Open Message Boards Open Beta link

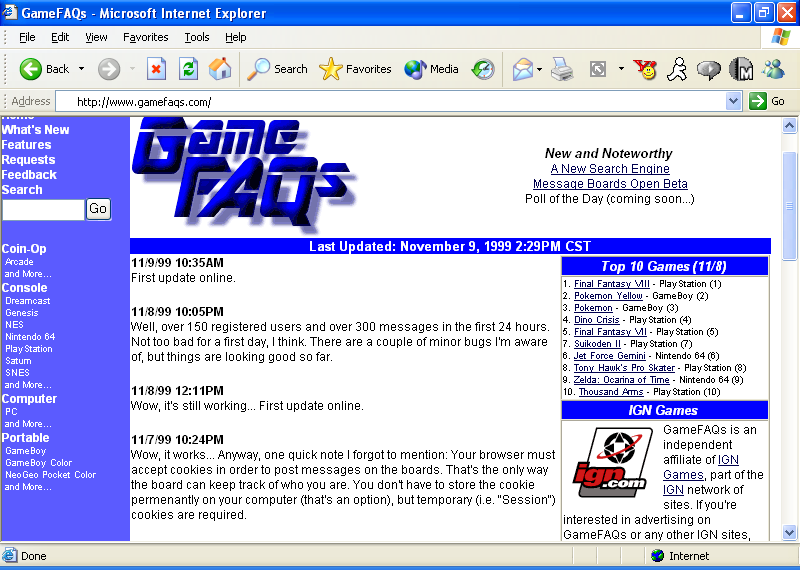click(610, 184)
